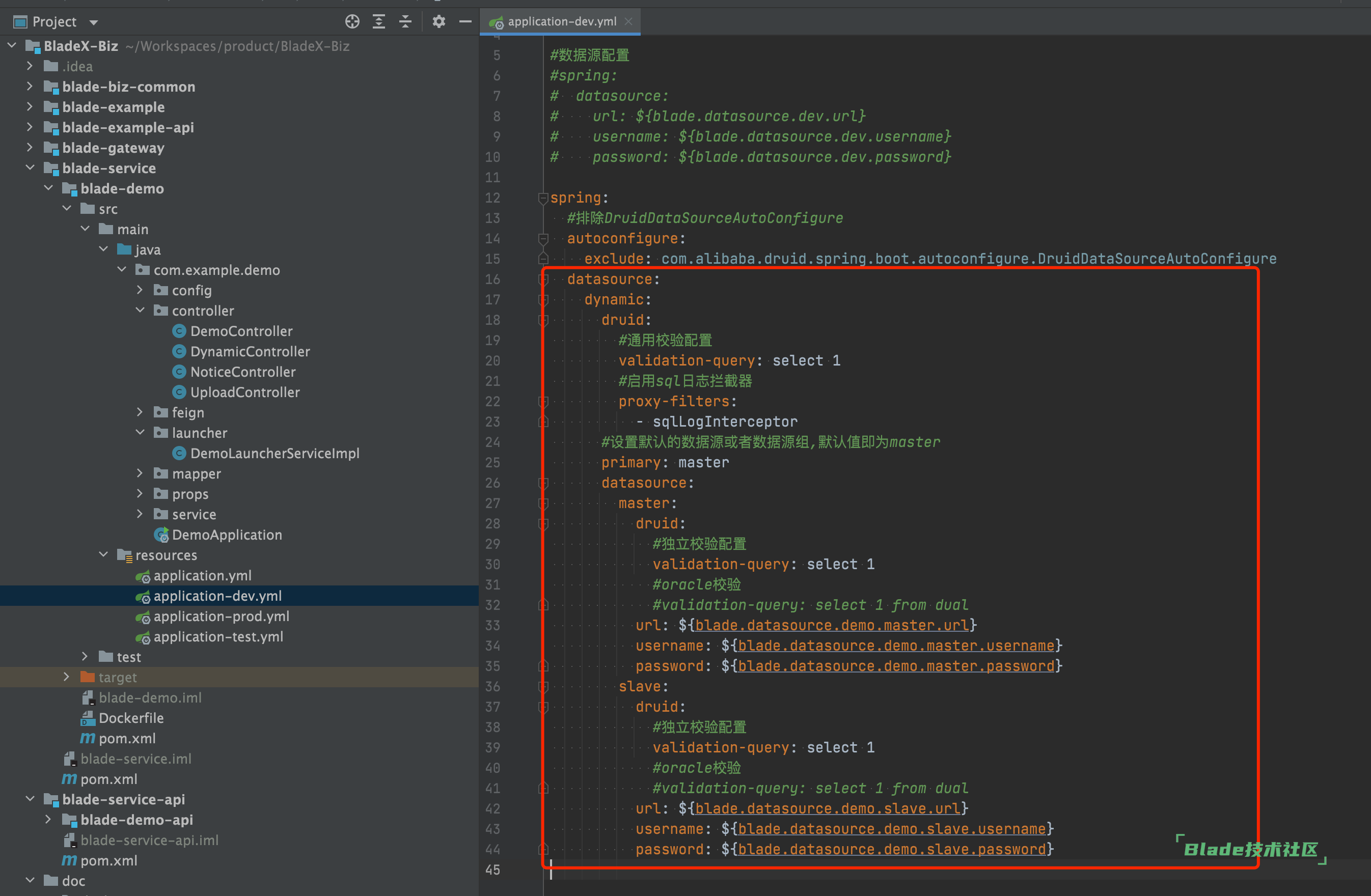1371x896 pixels.
Task: Click the locate/select opened file crosshair icon
Action: 352,22
